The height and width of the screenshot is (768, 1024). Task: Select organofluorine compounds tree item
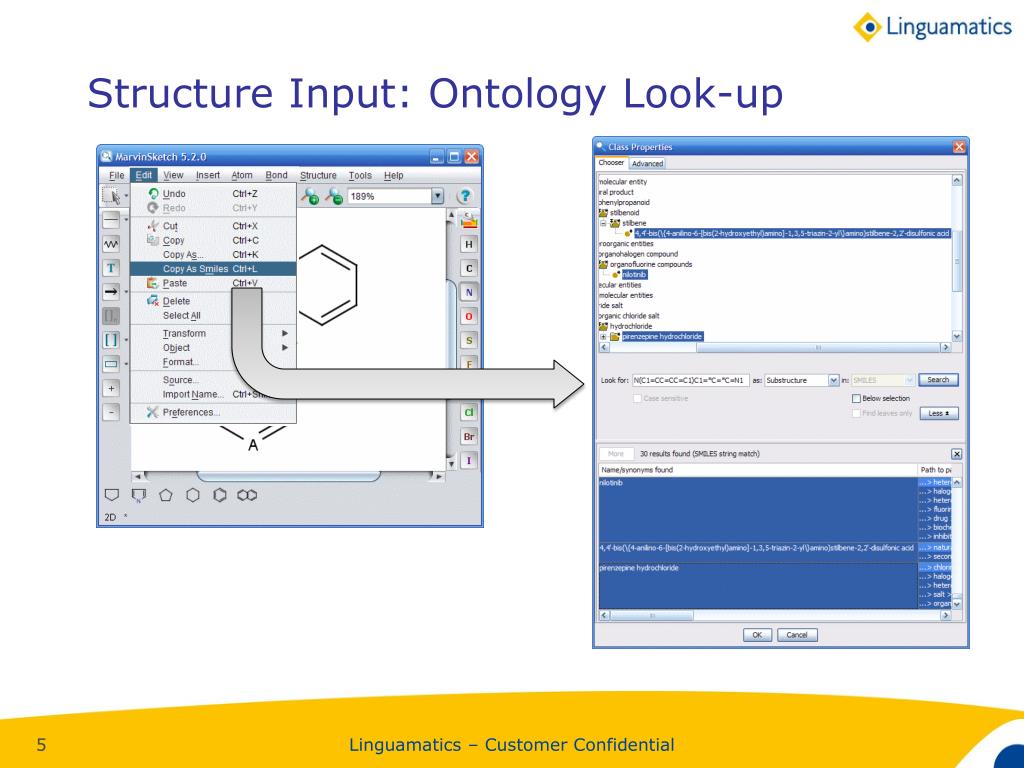pyautogui.click(x=650, y=264)
